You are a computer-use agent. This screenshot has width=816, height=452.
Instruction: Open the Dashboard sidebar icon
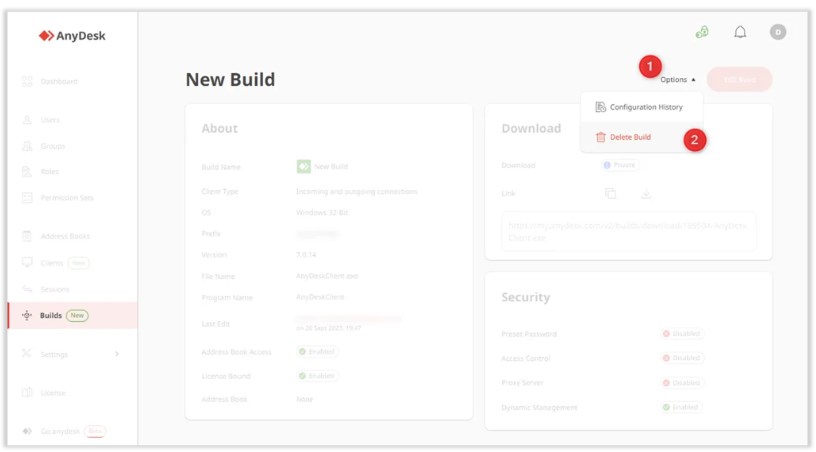coord(27,81)
